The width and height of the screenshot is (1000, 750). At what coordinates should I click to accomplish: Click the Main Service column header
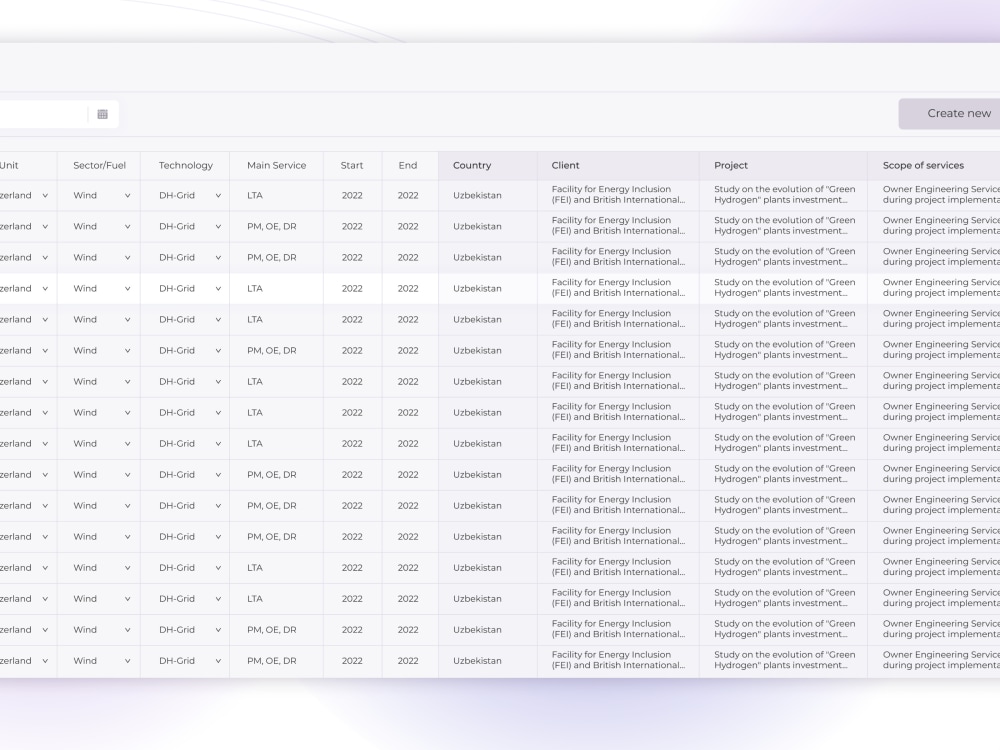tap(276, 165)
